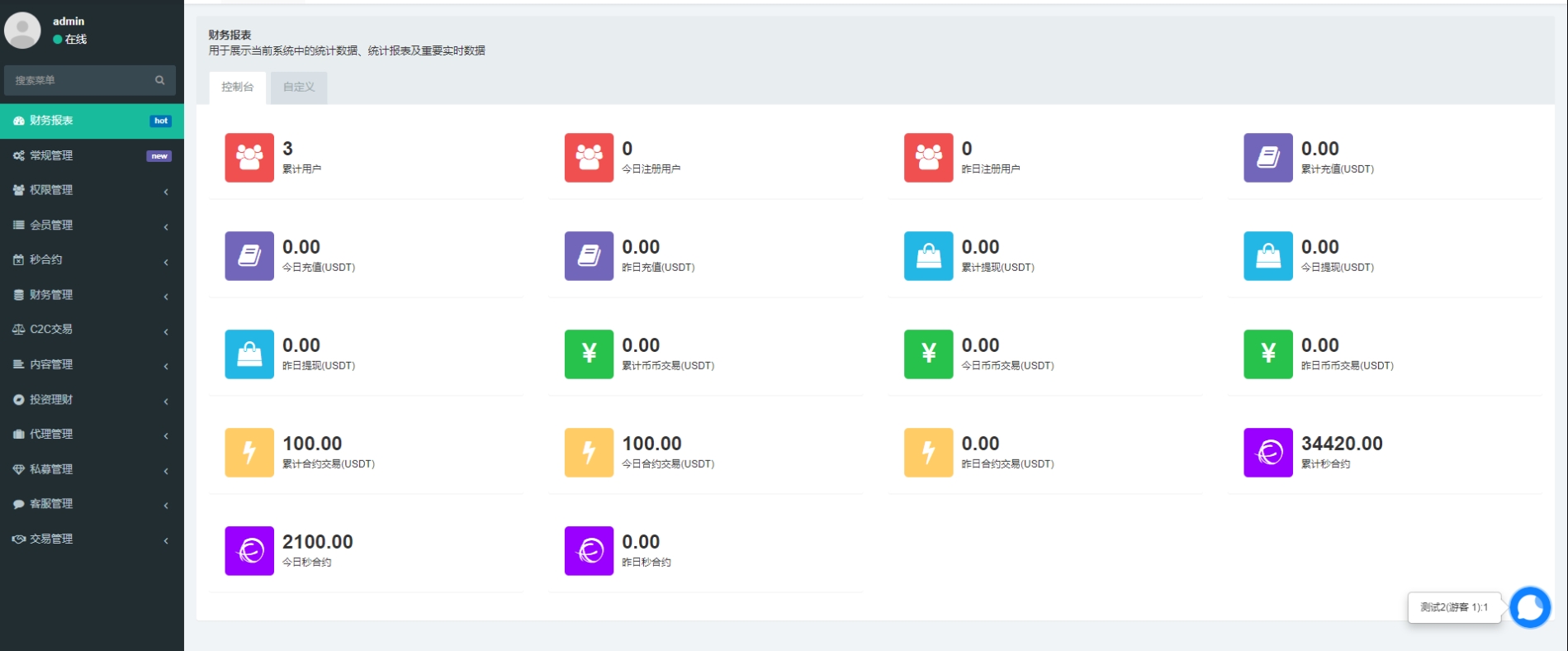1568x651 pixels.
Task: Click the admin avatar picture
Action: (x=23, y=31)
